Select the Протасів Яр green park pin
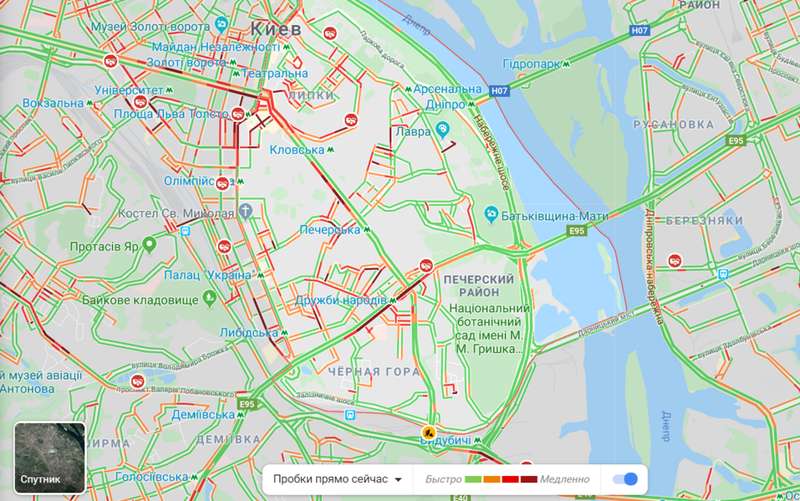Image resolution: width=800 pixels, height=501 pixels. click(149, 245)
